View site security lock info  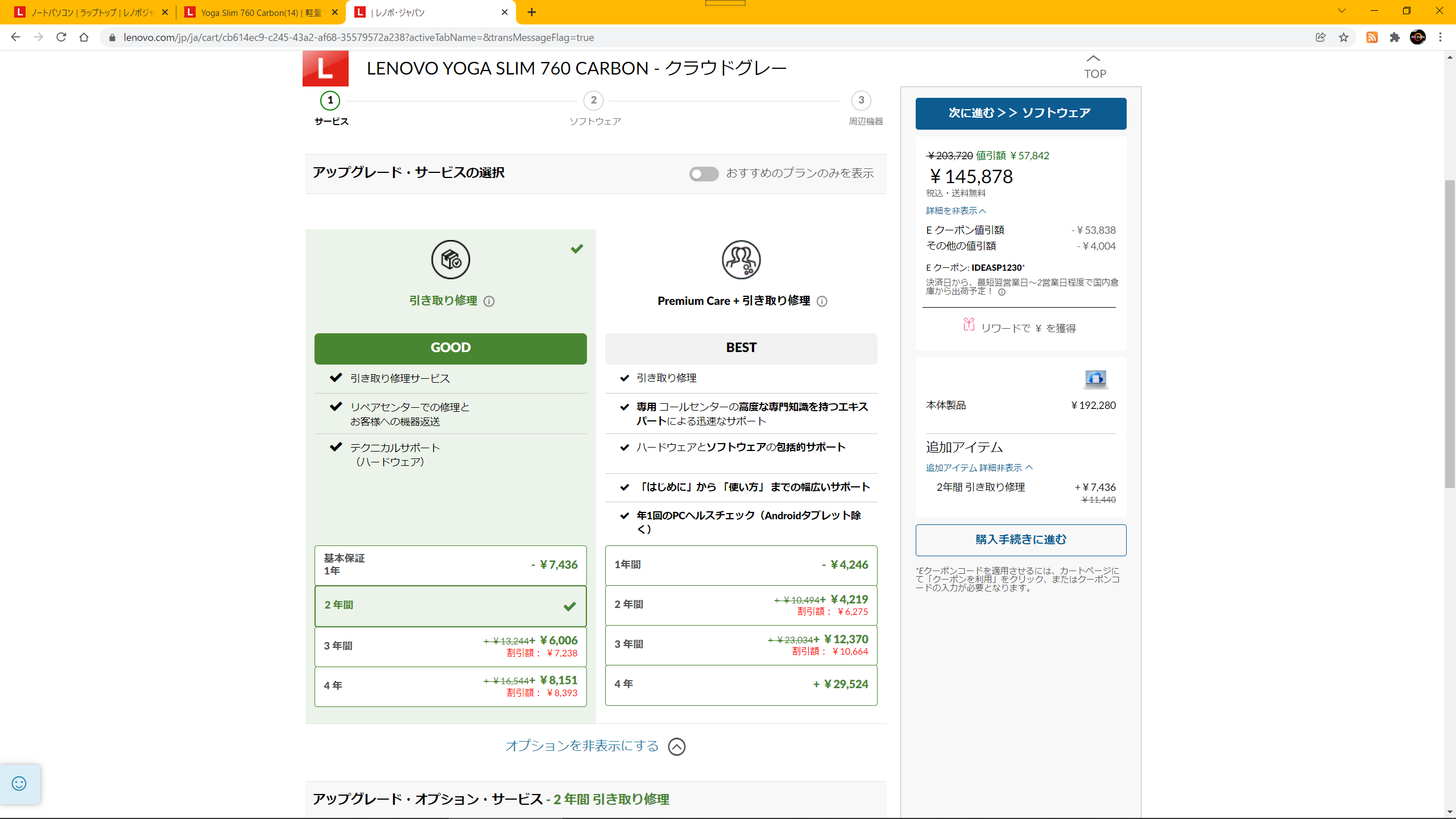112,38
